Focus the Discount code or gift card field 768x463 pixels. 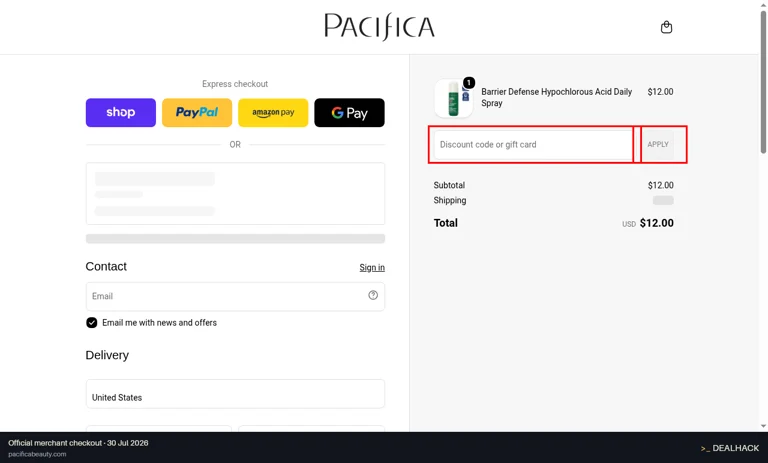[533, 145]
